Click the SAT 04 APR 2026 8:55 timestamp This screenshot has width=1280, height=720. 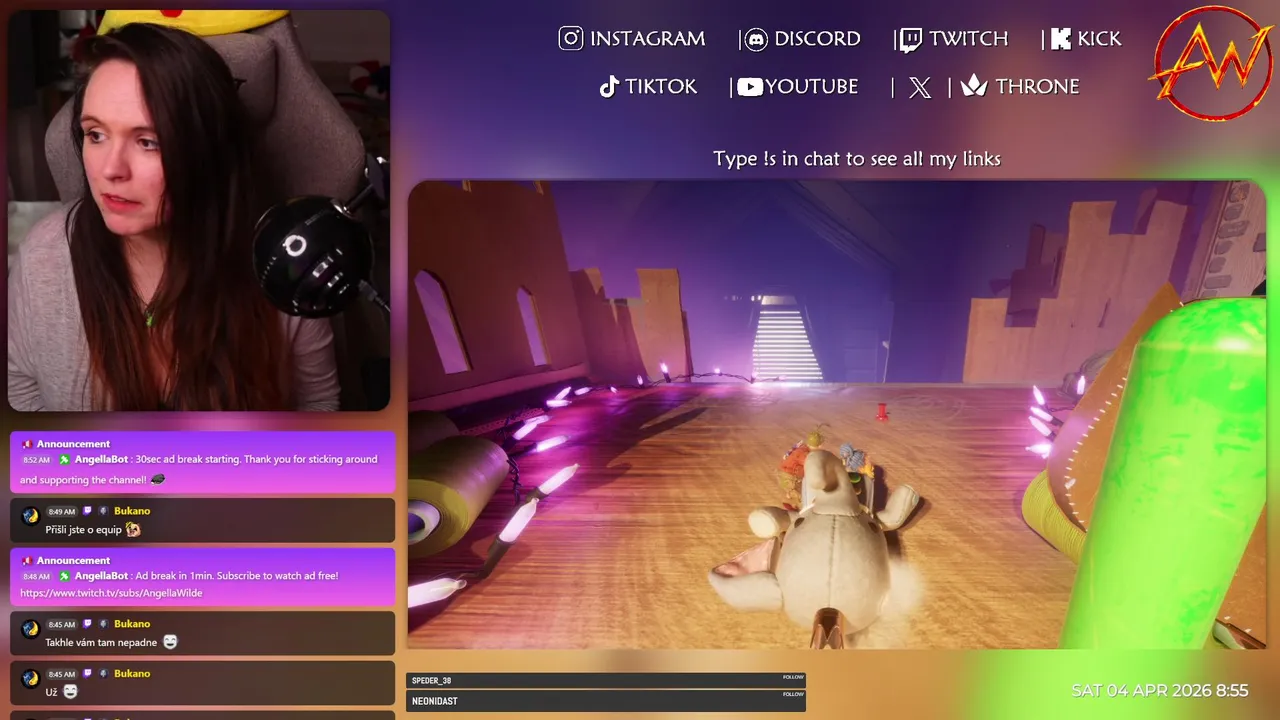pos(1159,691)
